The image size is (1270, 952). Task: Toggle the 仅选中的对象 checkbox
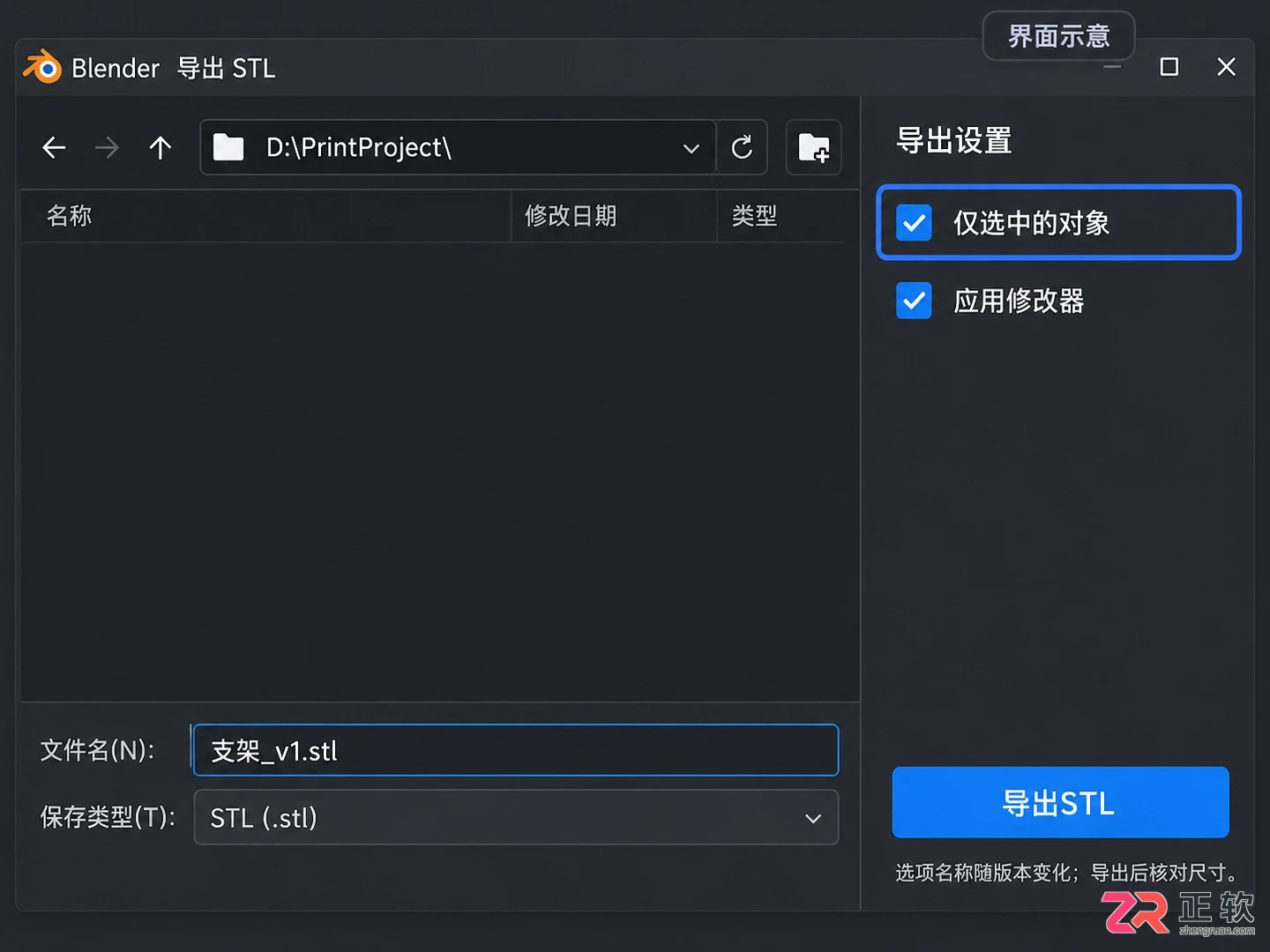pos(914,223)
